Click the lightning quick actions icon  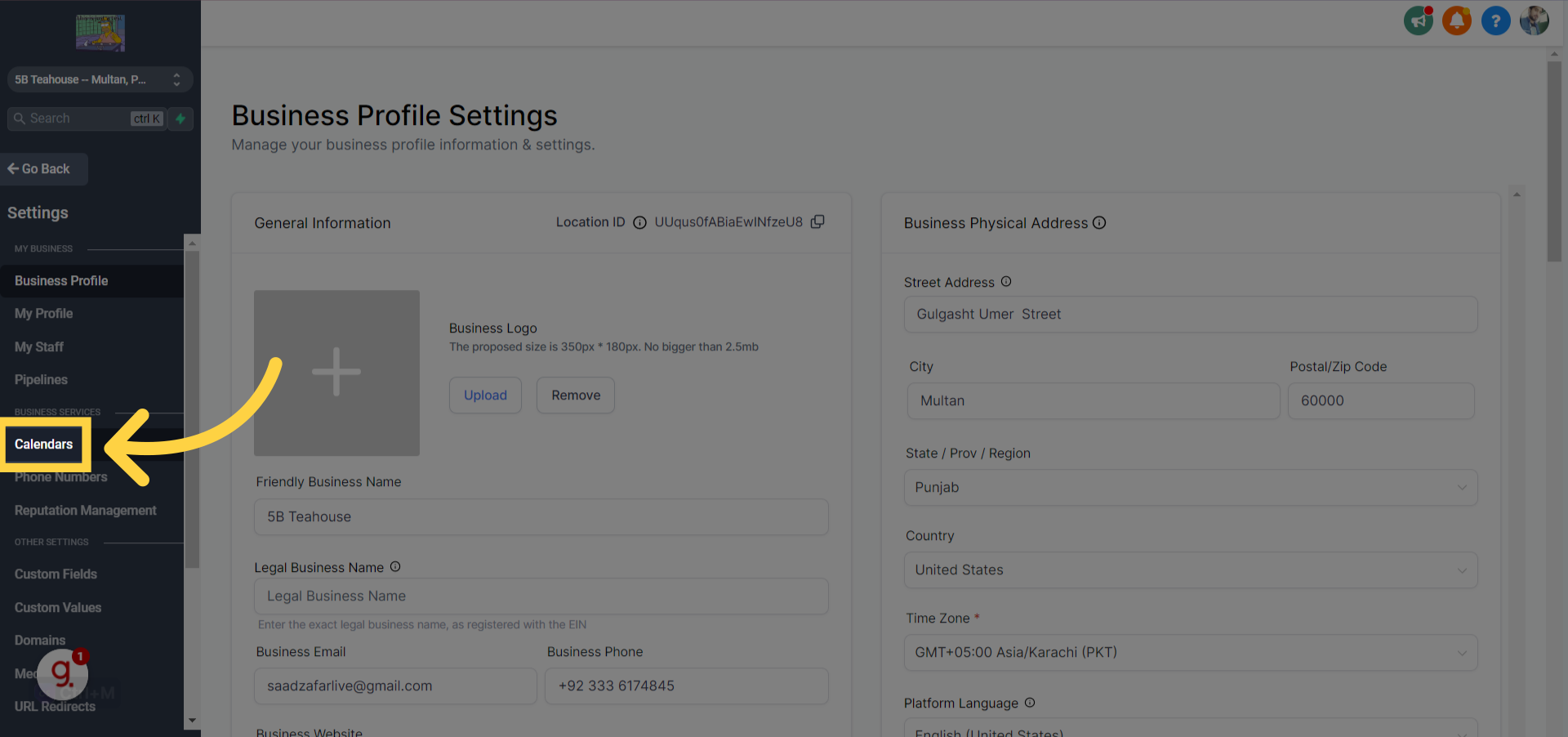pos(180,118)
